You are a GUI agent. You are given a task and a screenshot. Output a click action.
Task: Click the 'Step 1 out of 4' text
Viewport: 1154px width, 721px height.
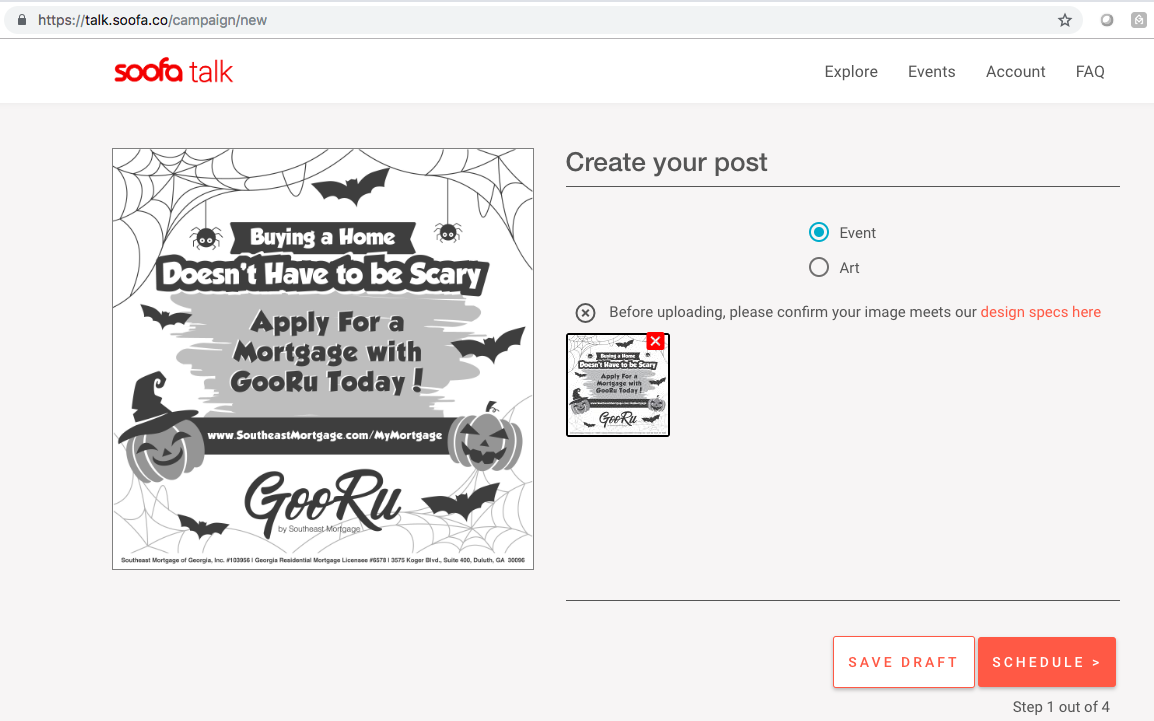tap(1061, 707)
